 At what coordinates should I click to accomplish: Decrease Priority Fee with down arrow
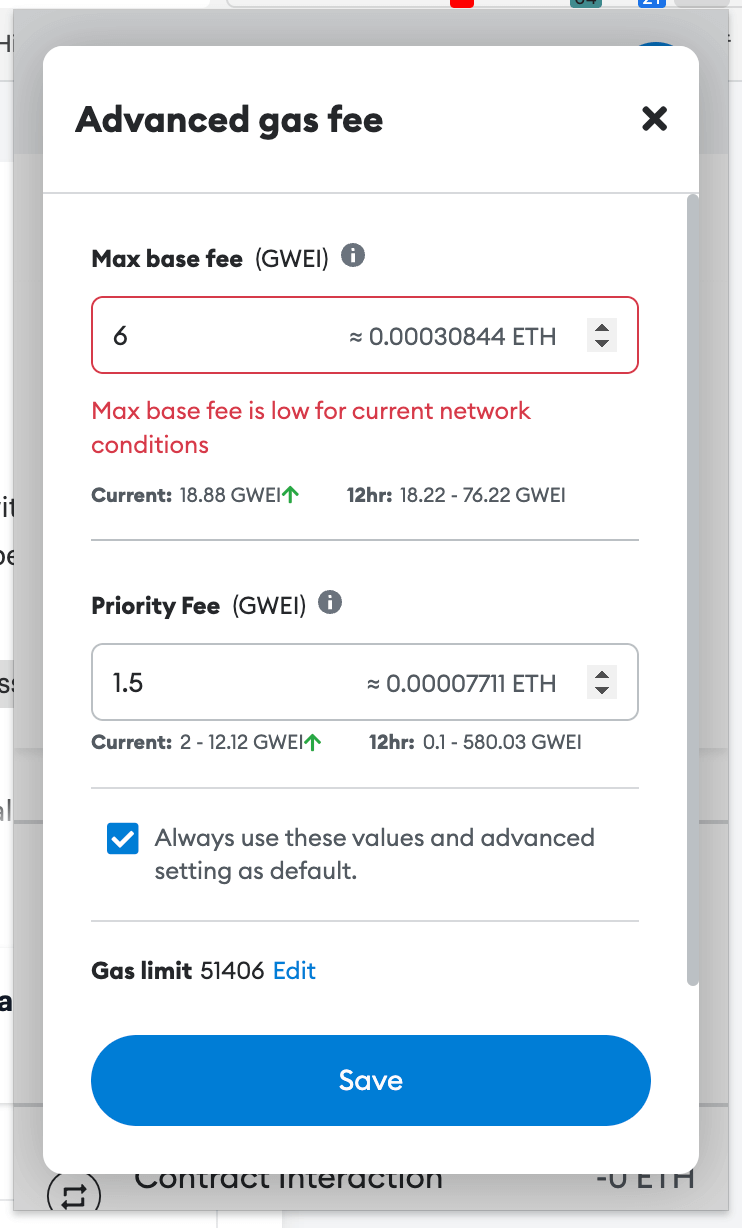[x=601, y=691]
